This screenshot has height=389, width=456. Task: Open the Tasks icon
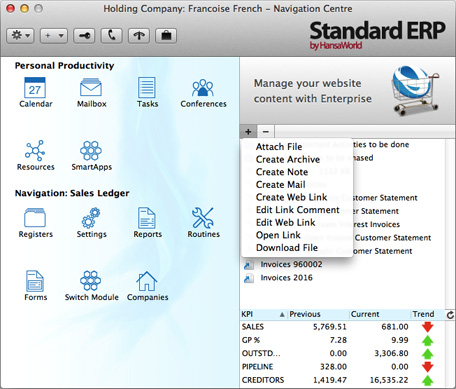tap(147, 88)
